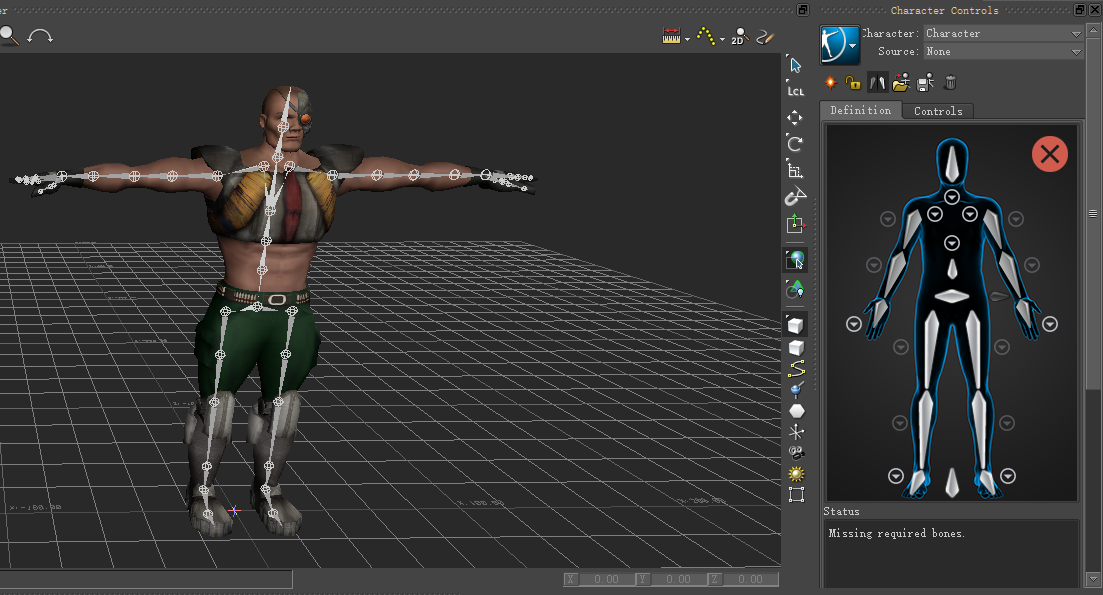The width and height of the screenshot is (1103, 595).
Task: Click the Character Controls scrollbar up arrow
Action: [1092, 32]
